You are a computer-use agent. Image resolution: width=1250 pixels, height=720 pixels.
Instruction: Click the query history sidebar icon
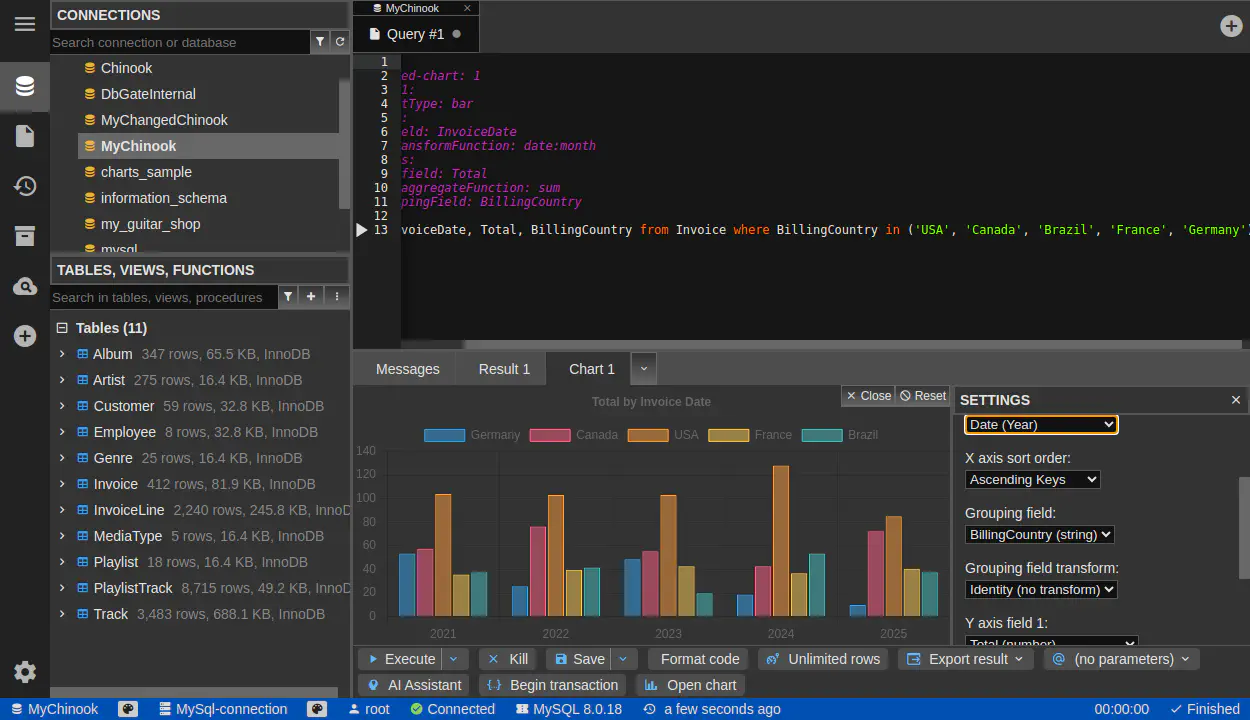click(x=25, y=186)
